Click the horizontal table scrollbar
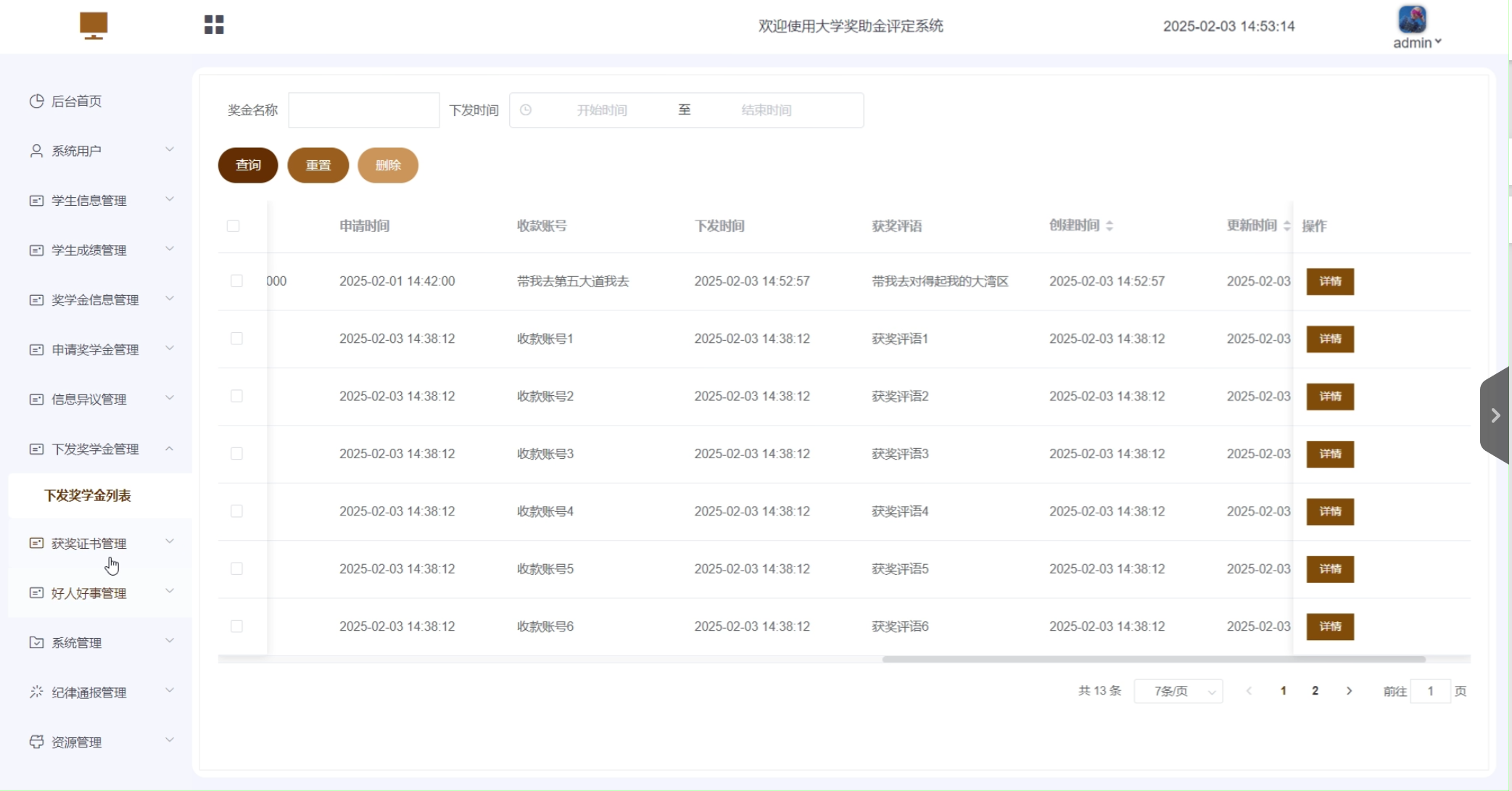Screen dimensions: 1512x791 (x=1153, y=660)
